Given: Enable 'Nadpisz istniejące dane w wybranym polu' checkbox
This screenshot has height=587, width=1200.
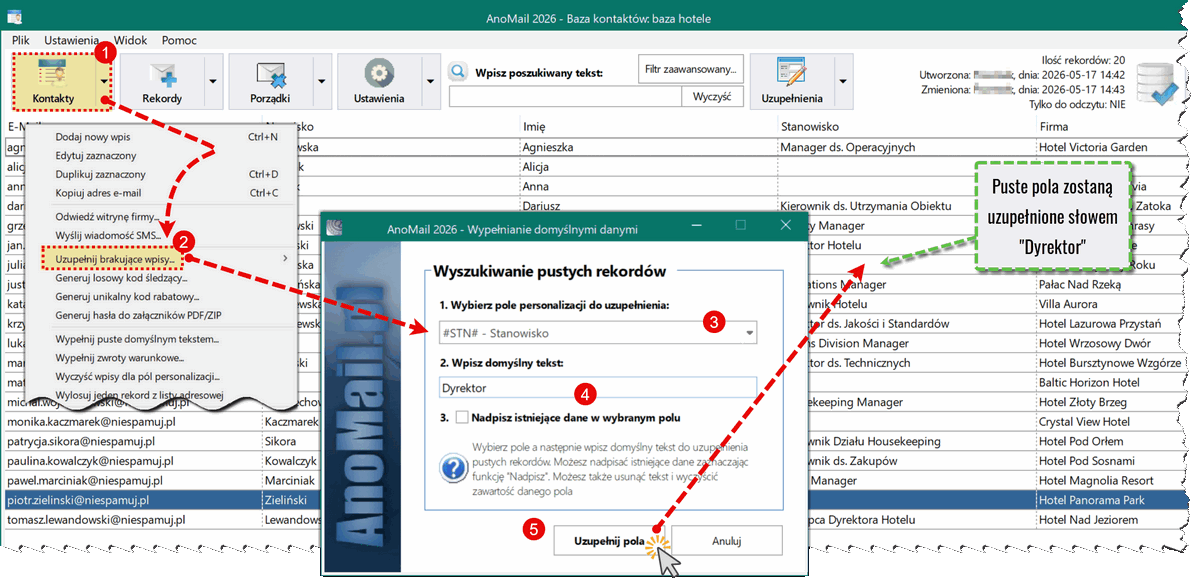Looking at the screenshot, I should click(462, 417).
